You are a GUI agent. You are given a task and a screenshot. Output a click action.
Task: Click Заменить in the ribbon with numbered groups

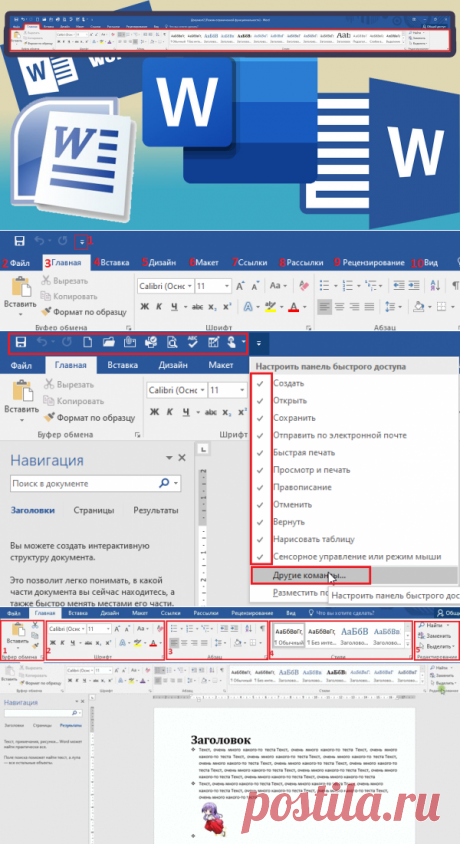pyautogui.click(x=435, y=636)
